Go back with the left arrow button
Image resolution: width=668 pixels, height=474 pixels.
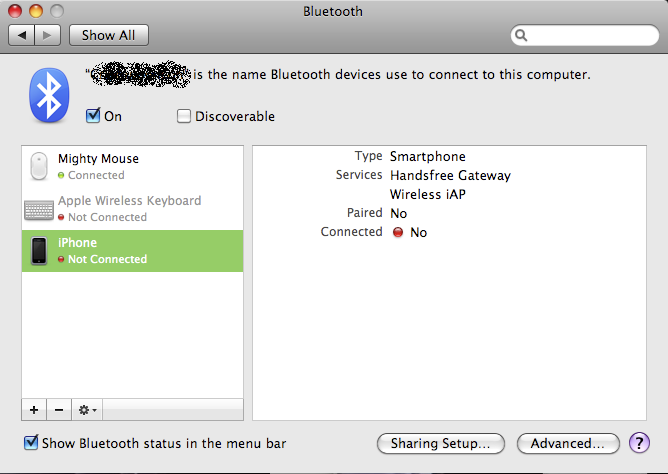point(23,35)
